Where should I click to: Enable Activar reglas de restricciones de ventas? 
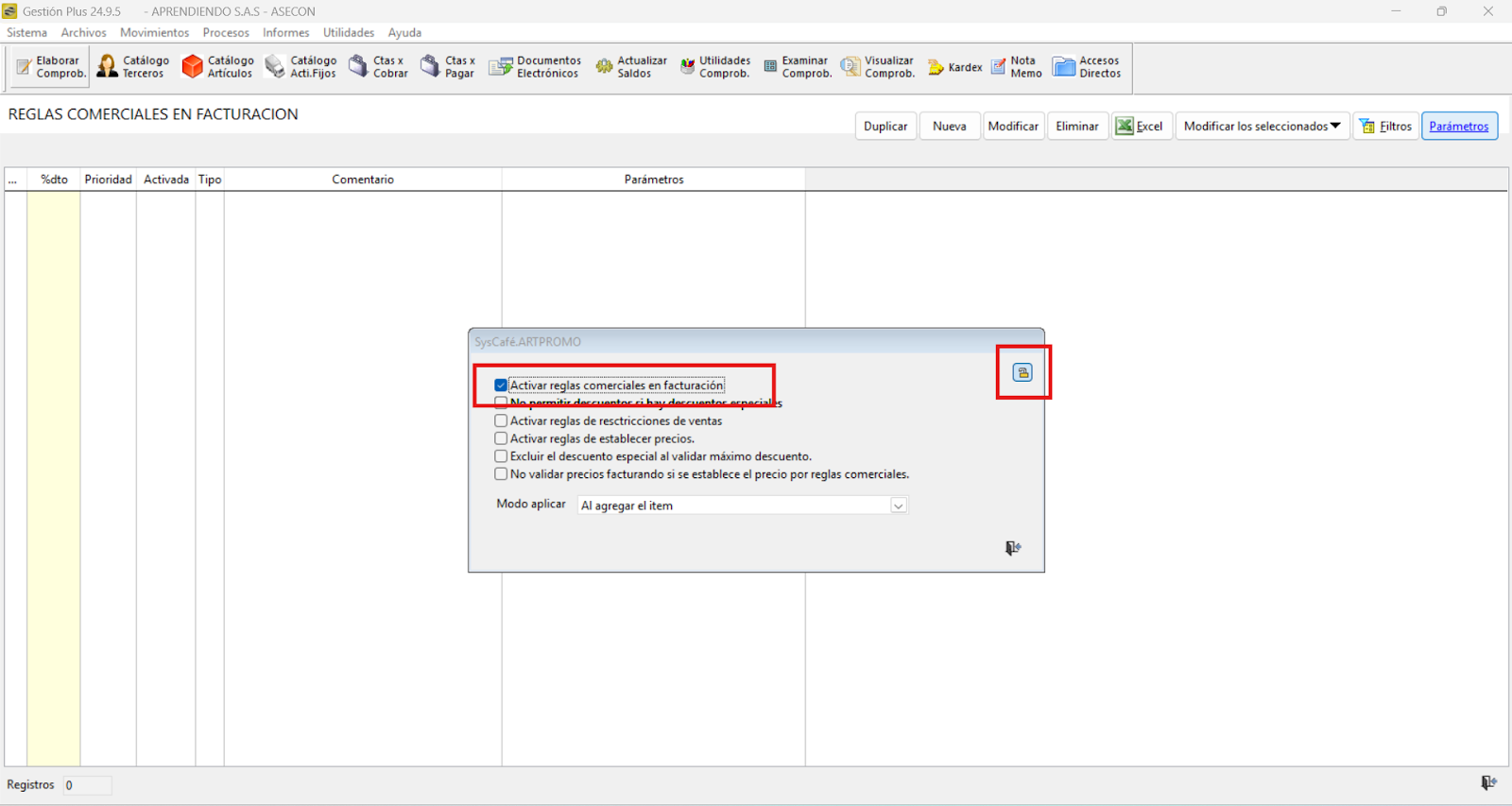[501, 421]
